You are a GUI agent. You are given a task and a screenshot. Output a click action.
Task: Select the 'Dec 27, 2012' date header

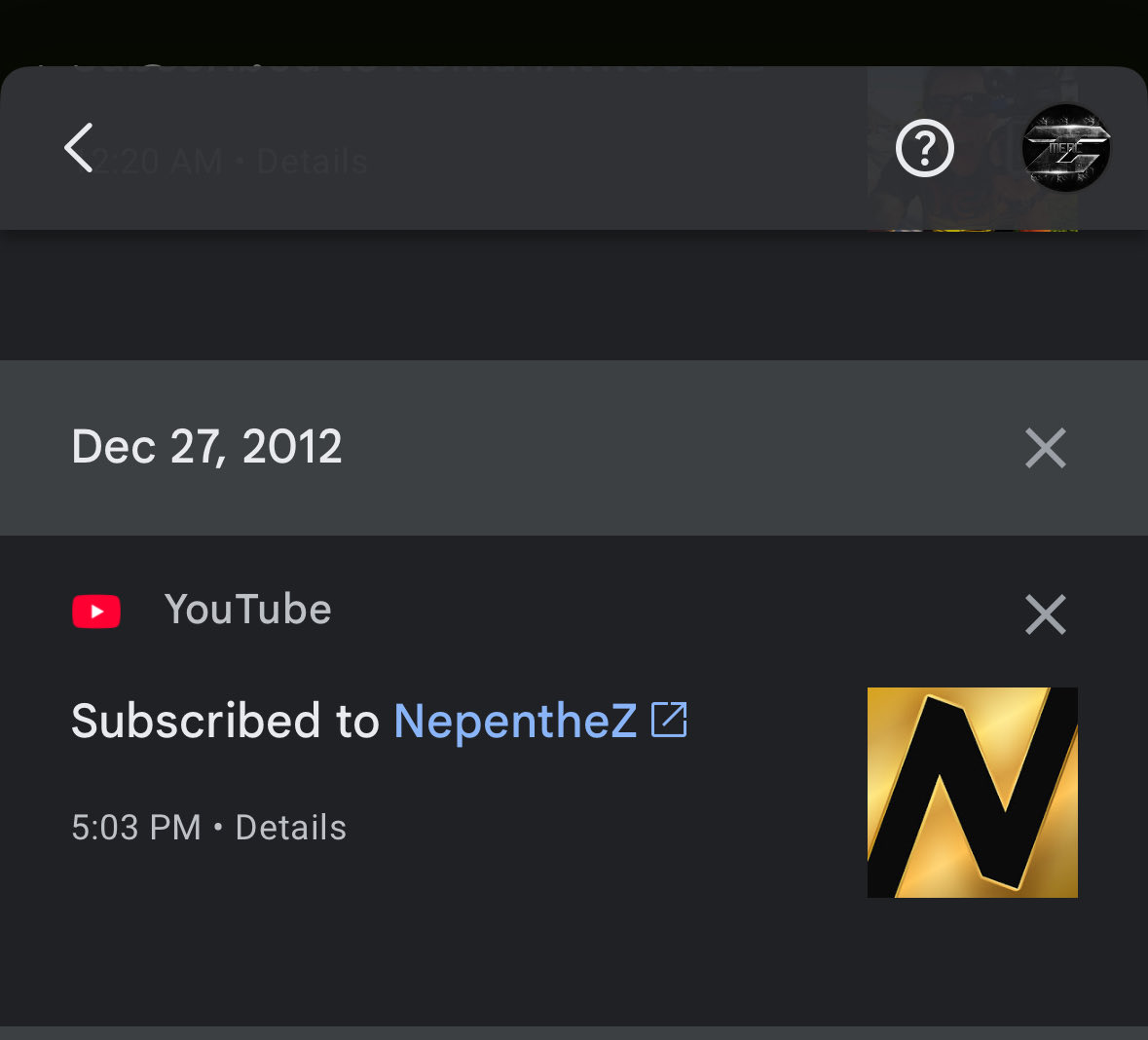click(206, 447)
